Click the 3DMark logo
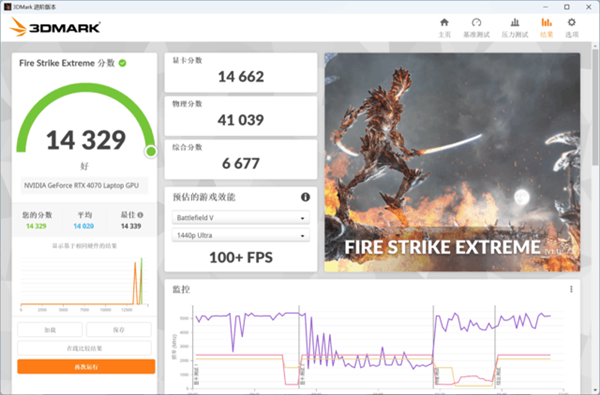This screenshot has height=395, width=600. coord(55,28)
